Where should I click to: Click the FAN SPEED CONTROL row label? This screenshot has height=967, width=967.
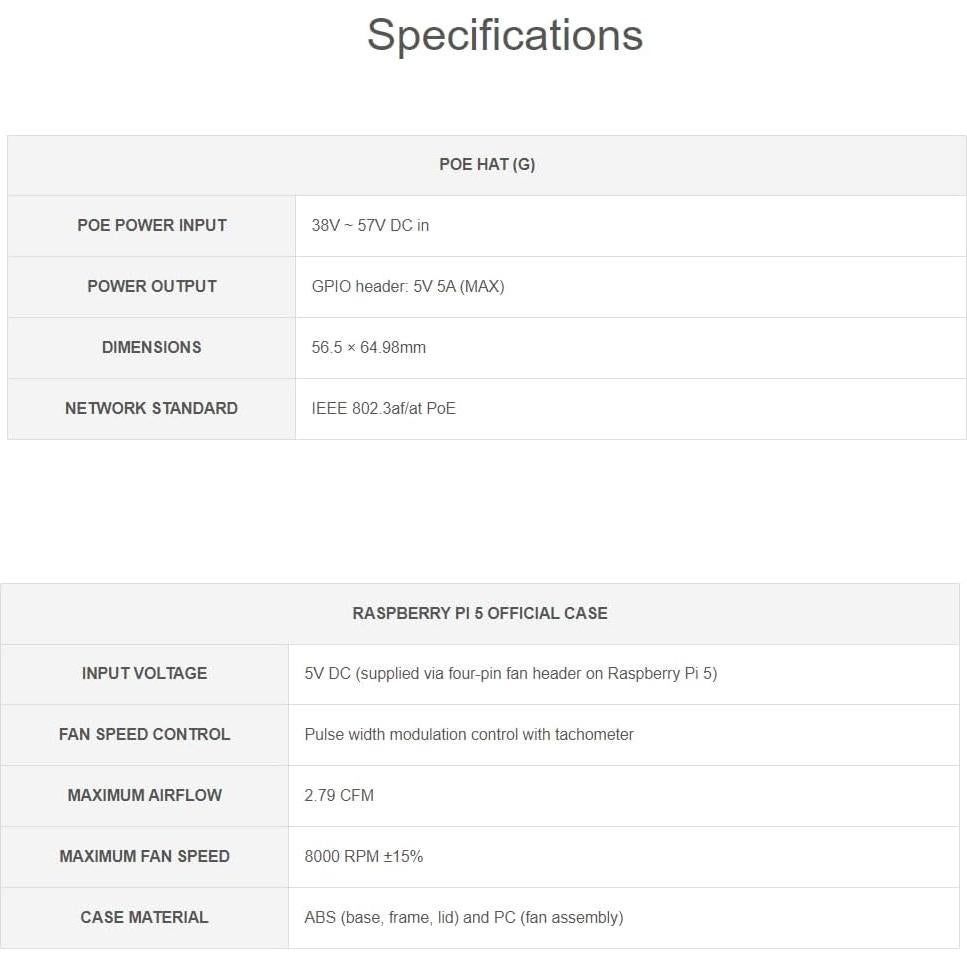(x=145, y=735)
